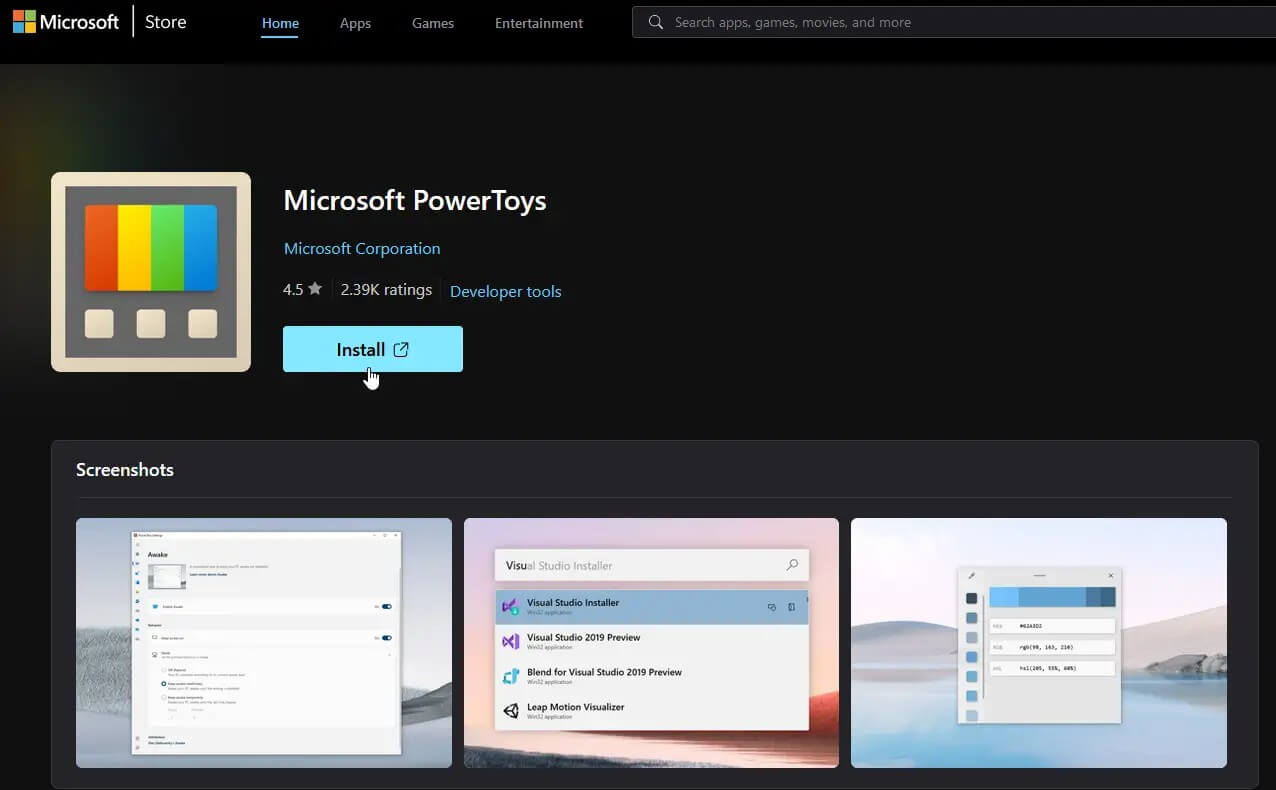Image resolution: width=1276 pixels, height=790 pixels.
Task: Go to the Games tab
Action: pos(433,23)
